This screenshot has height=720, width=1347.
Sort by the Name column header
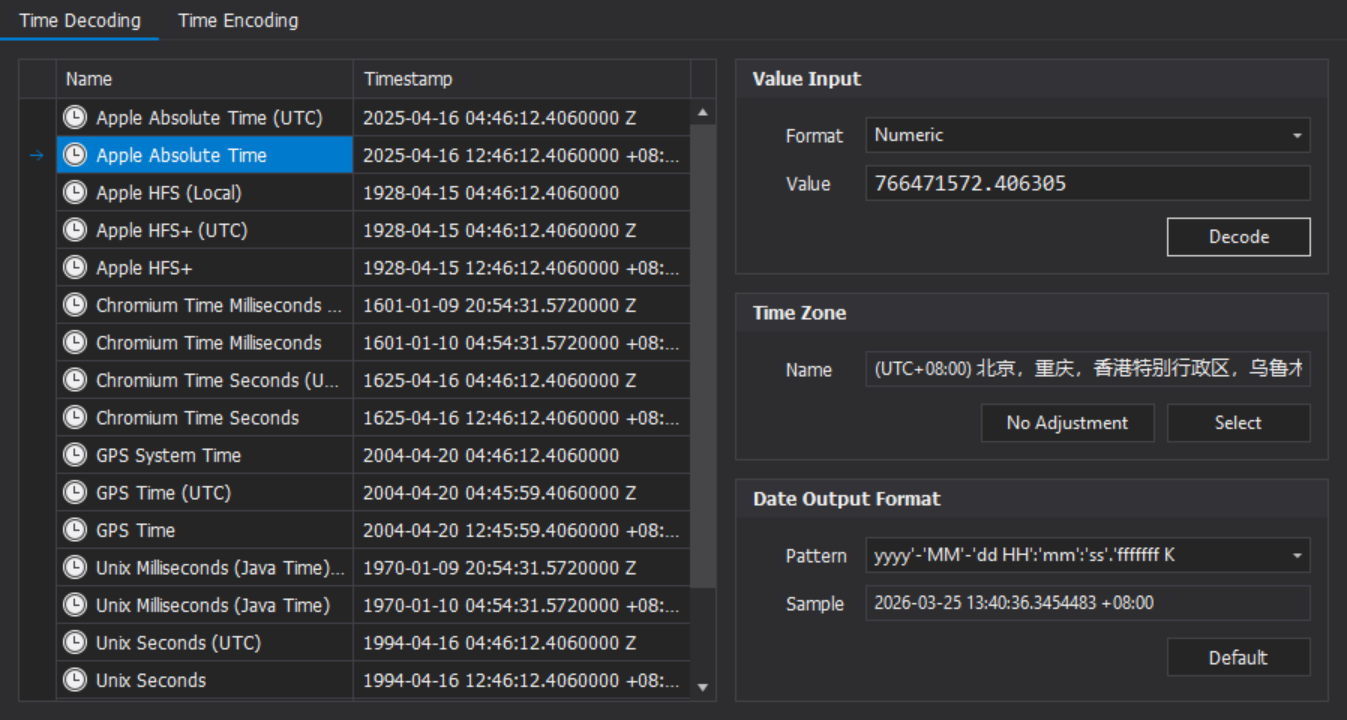point(204,79)
